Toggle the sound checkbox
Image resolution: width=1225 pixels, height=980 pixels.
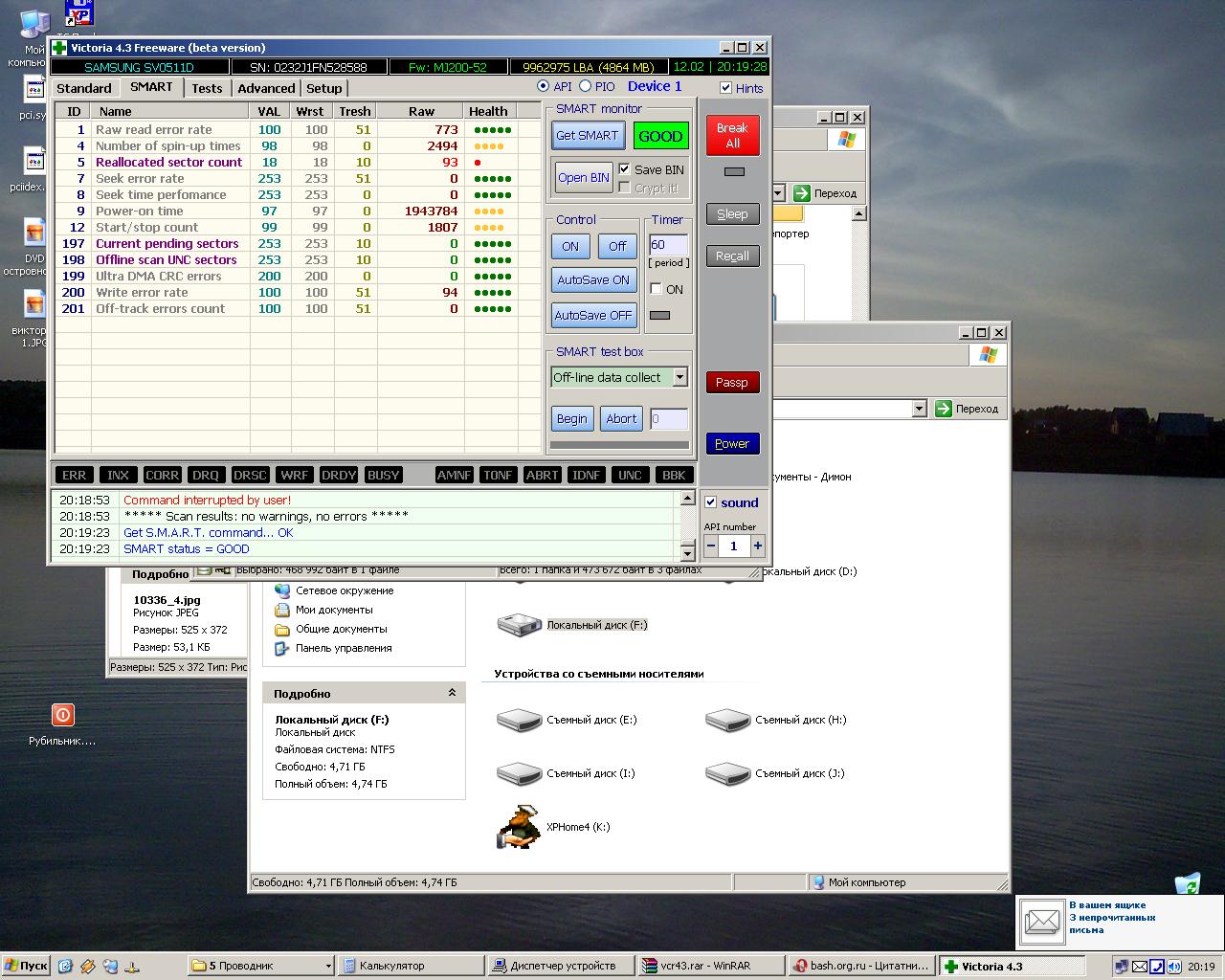(x=711, y=502)
